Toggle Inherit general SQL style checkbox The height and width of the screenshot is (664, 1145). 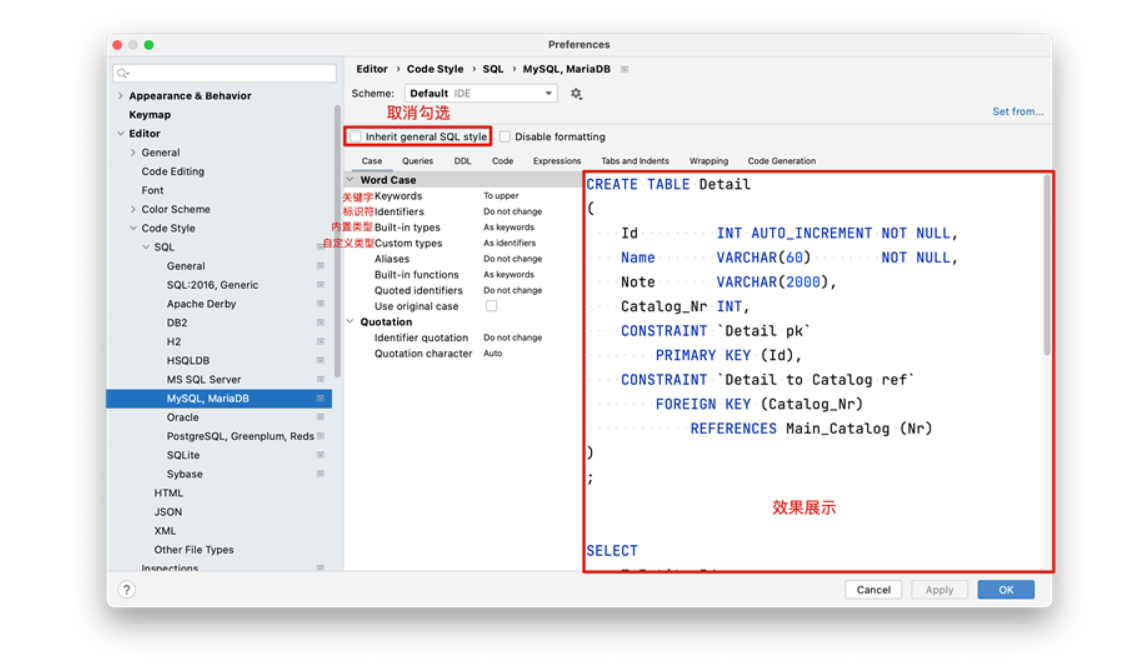pyautogui.click(x=356, y=137)
